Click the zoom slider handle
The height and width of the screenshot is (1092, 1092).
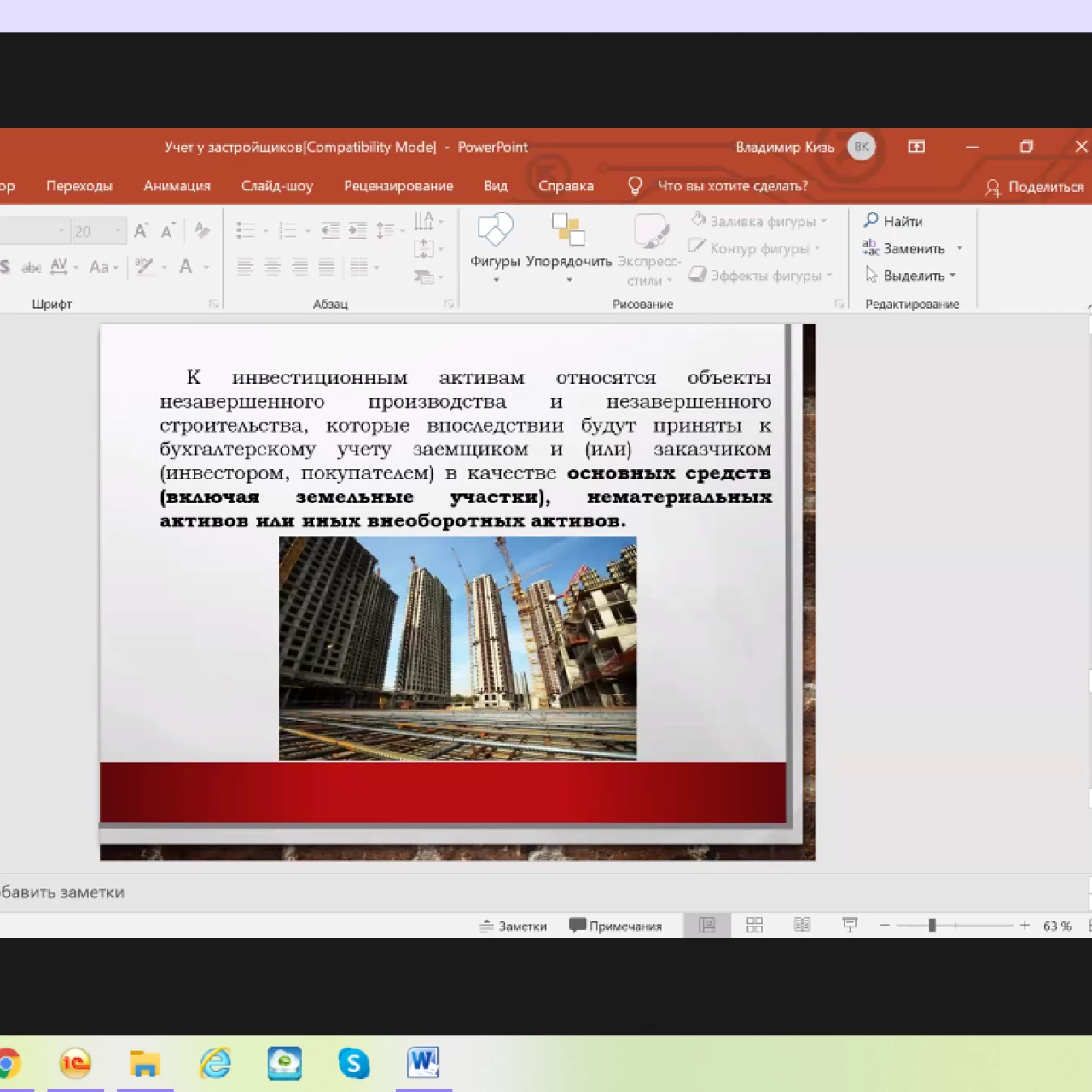click(x=932, y=926)
